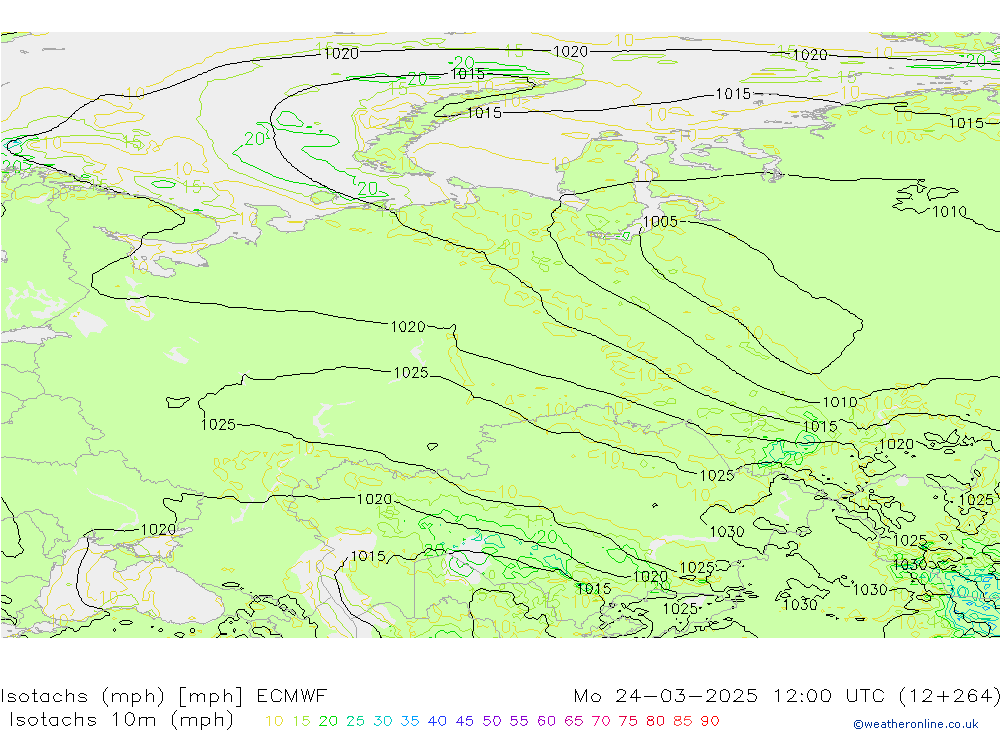
Task: Click the 'Mo 24-03-2025 12:00 UTC (12+264)' timestamp
Action: tap(786, 695)
